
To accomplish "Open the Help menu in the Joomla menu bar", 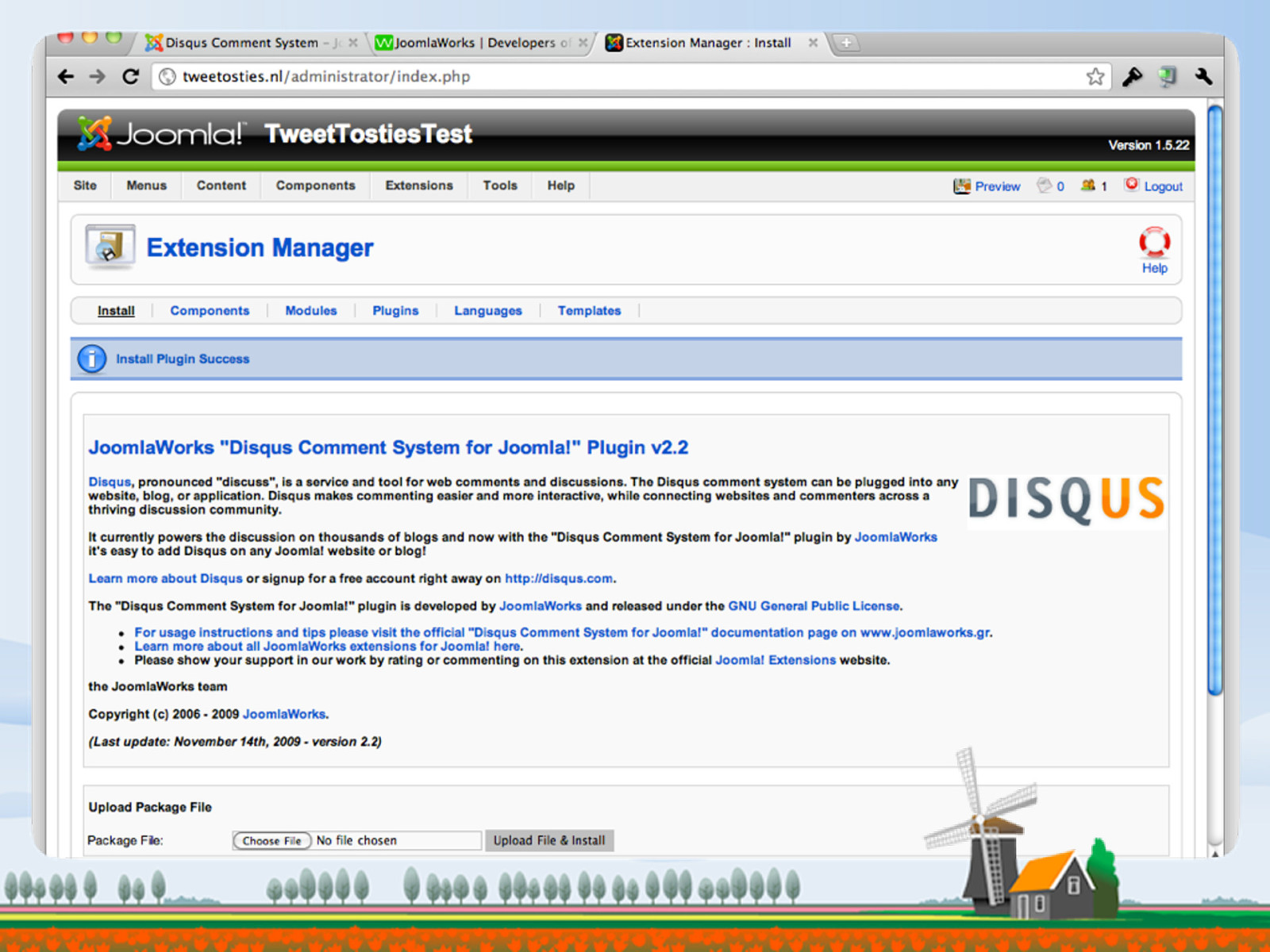I will tap(561, 186).
